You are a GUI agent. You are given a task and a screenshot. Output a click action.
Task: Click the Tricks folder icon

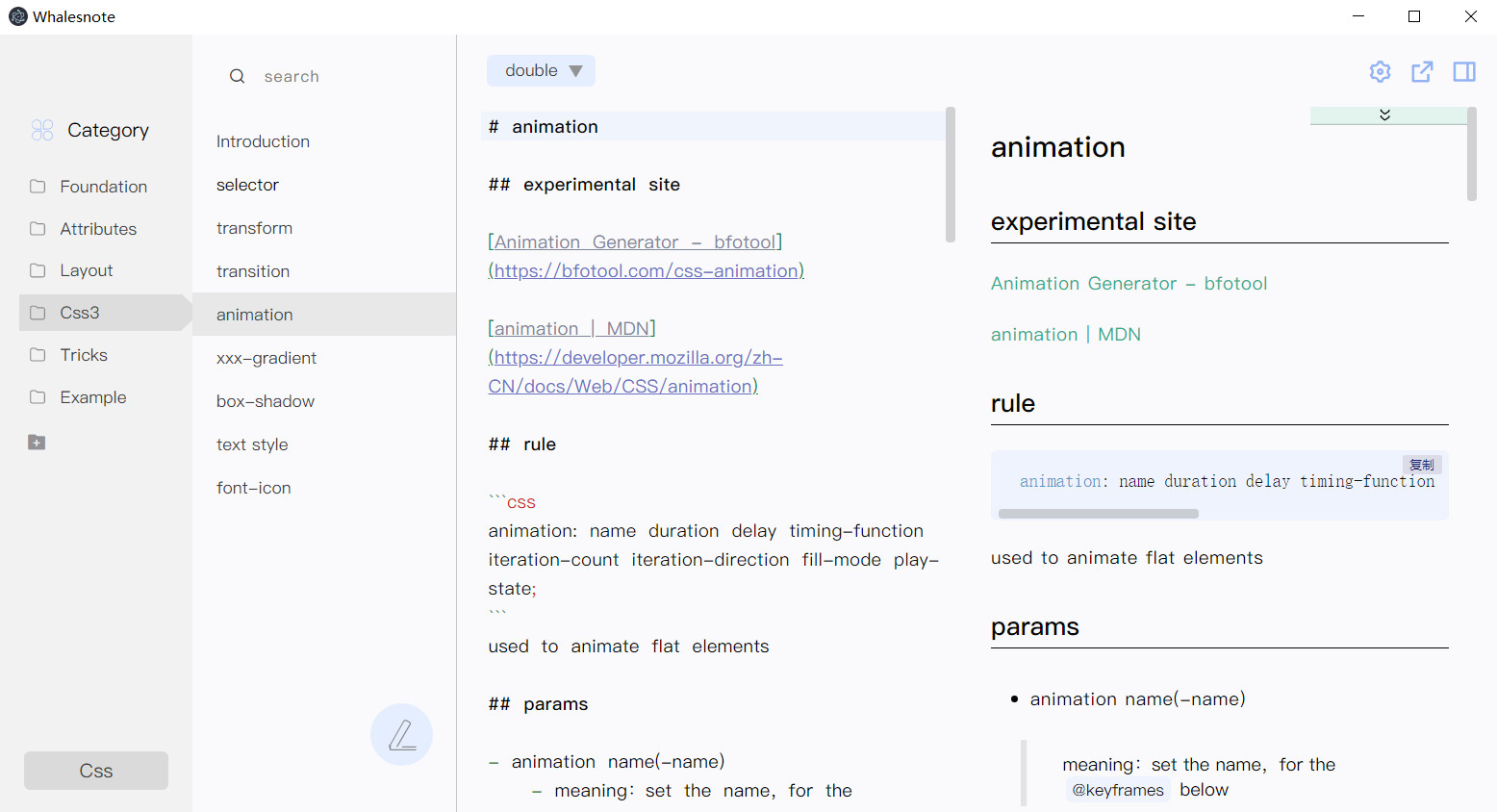click(x=38, y=355)
